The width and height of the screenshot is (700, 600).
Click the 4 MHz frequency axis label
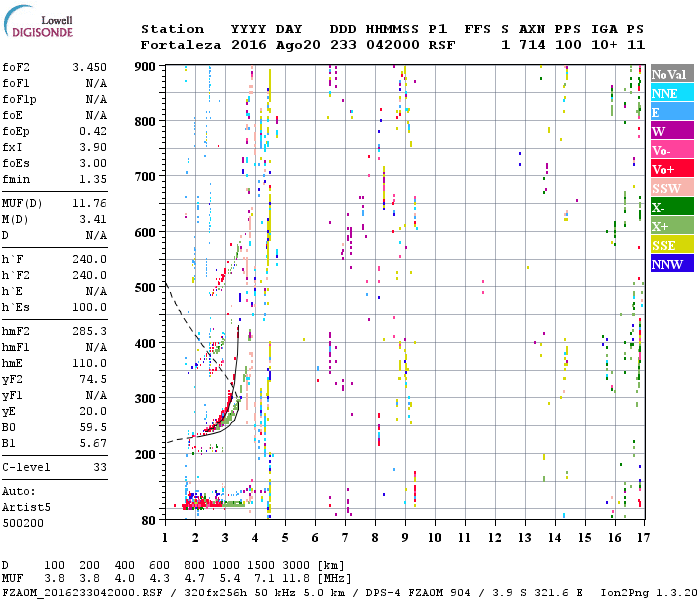(255, 538)
